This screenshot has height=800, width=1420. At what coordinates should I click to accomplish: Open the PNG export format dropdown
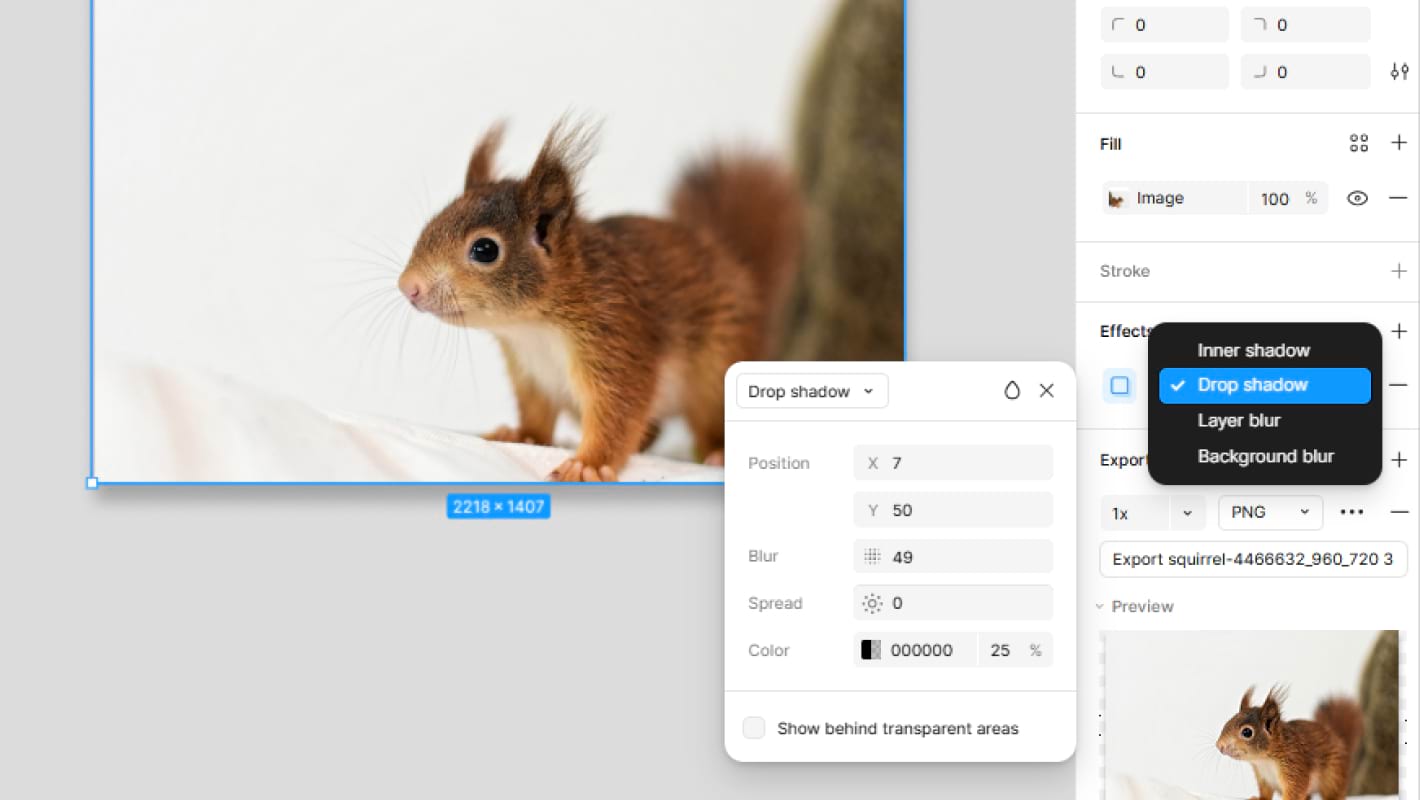pyautogui.click(x=1270, y=512)
